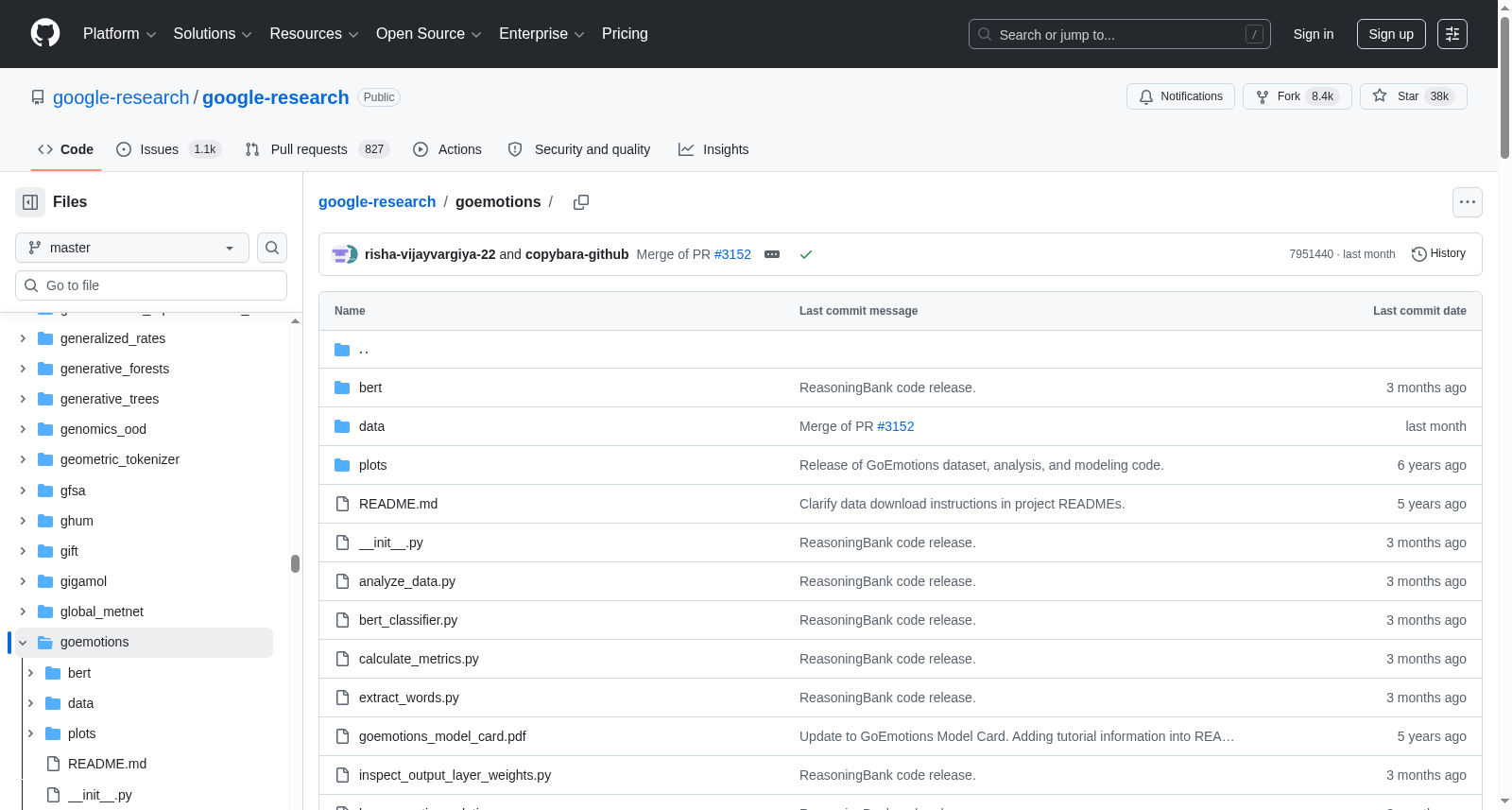This screenshot has width=1512, height=810.
Task: Expand the bert subfolder in tree
Action: tap(30, 673)
